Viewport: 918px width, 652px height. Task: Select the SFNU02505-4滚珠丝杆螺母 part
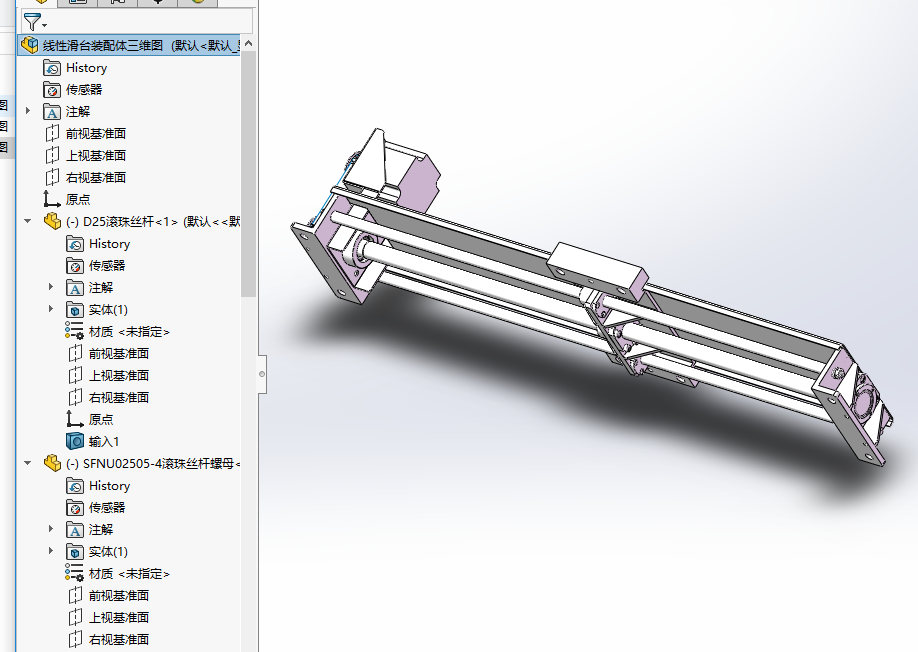[x=142, y=464]
